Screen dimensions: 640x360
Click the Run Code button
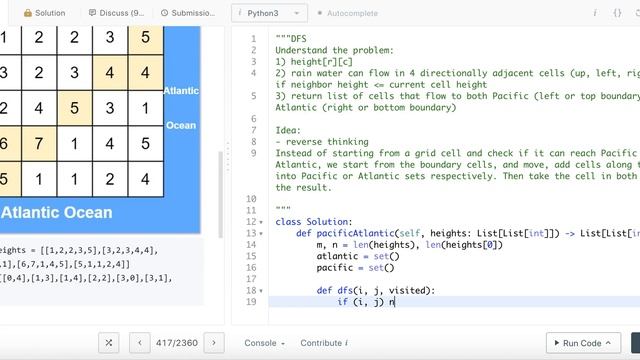click(x=583, y=343)
